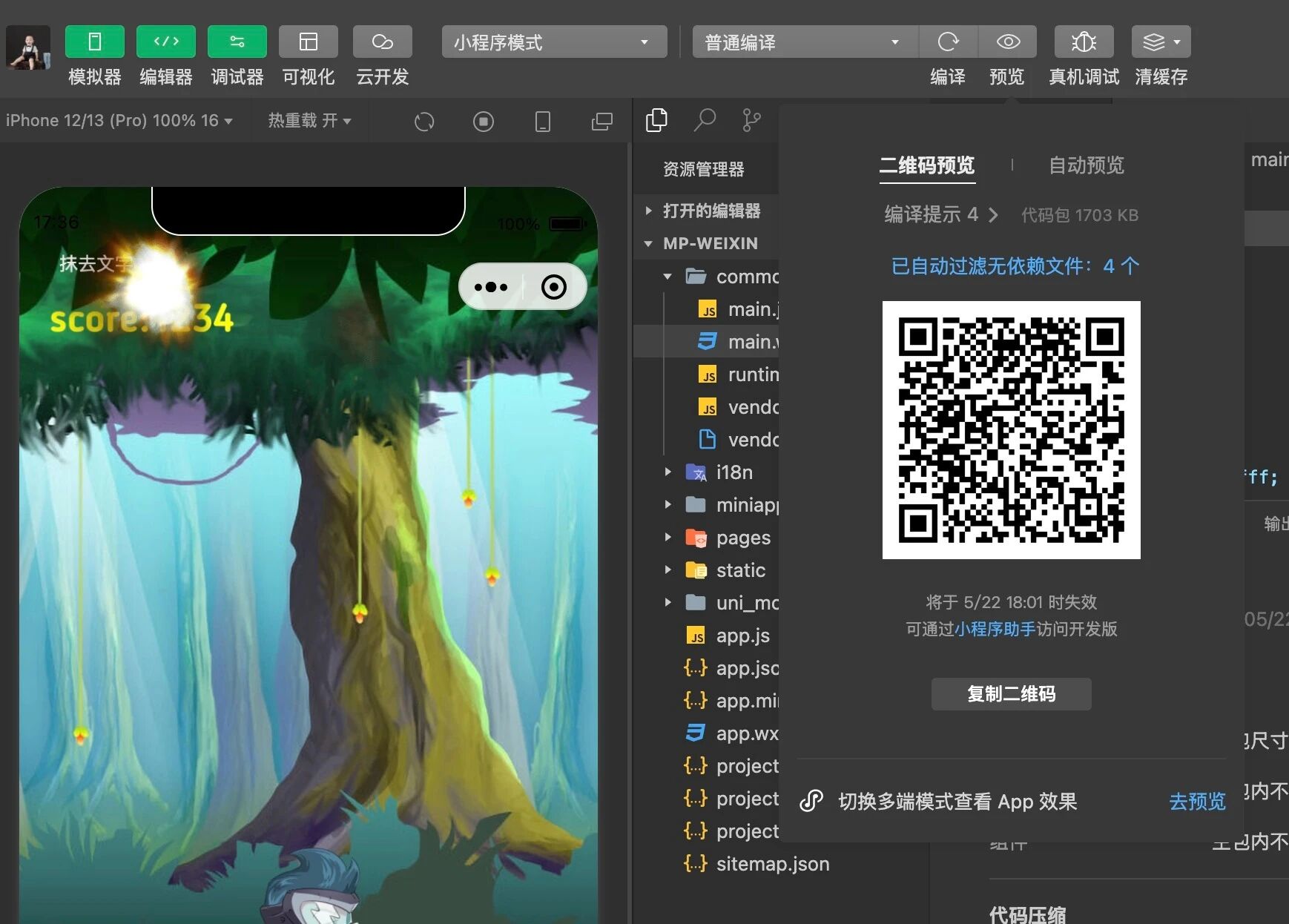The width and height of the screenshot is (1289, 924).
Task: Click the score text in simulator
Action: click(142, 319)
